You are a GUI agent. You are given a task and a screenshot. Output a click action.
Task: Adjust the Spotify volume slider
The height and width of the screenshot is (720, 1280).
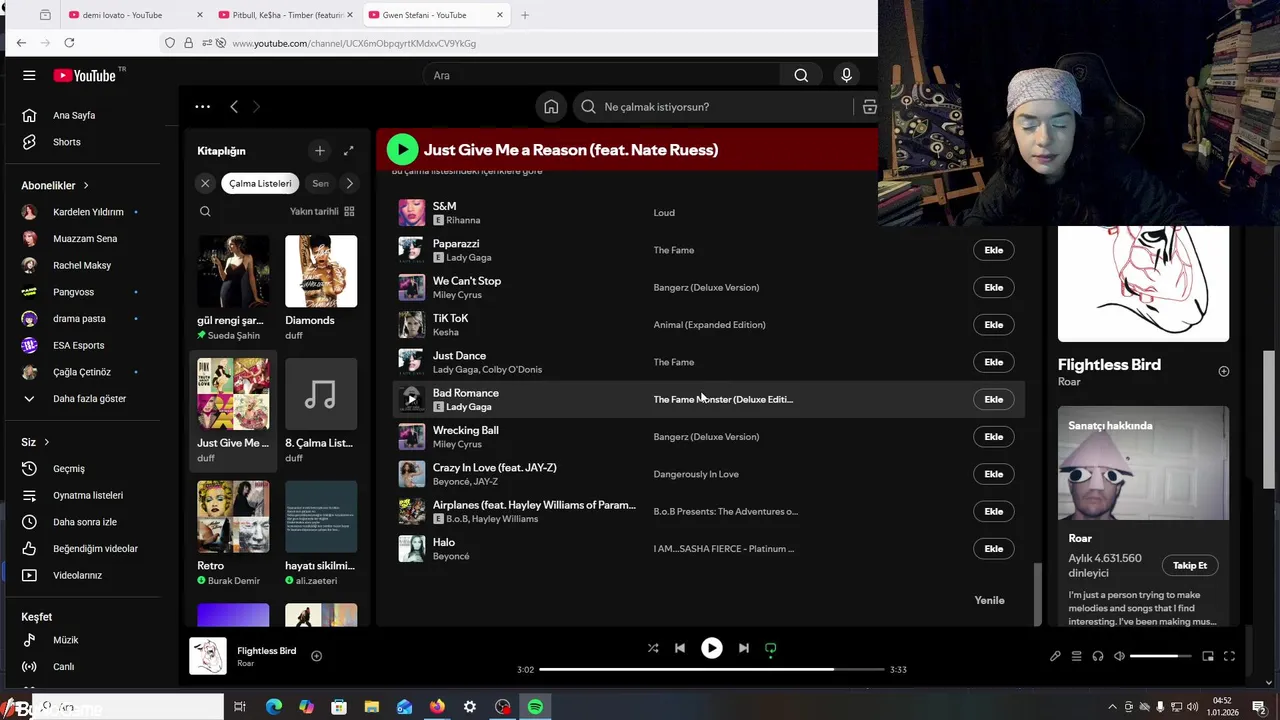click(1160, 656)
